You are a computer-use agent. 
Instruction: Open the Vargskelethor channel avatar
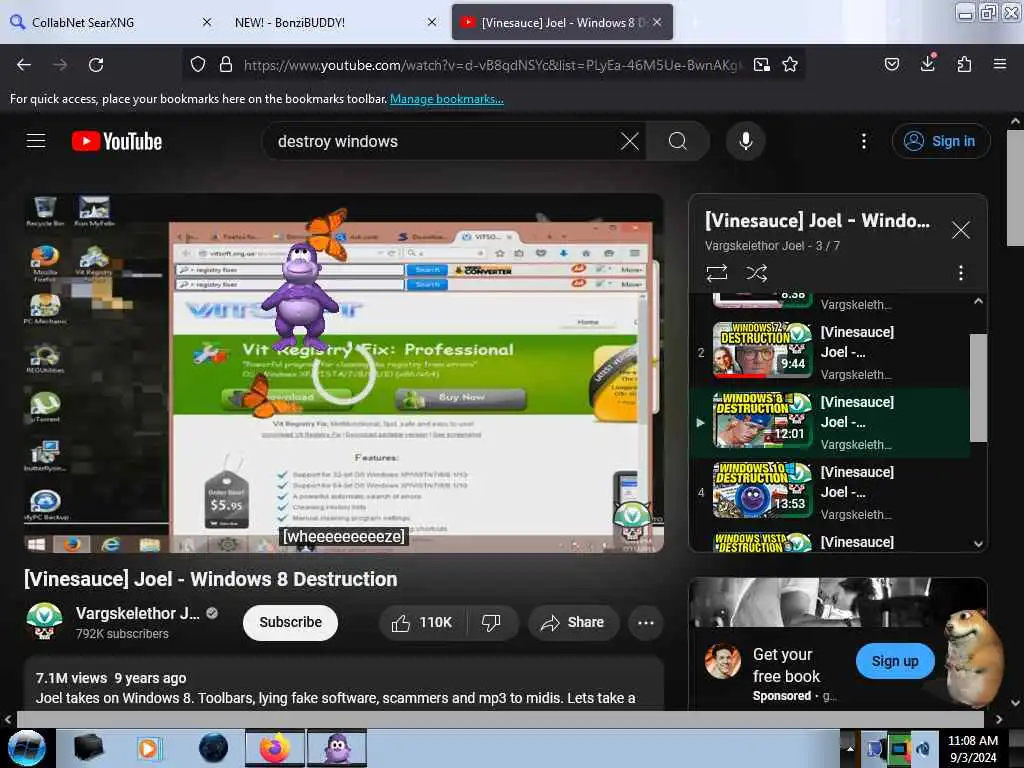tap(44, 621)
